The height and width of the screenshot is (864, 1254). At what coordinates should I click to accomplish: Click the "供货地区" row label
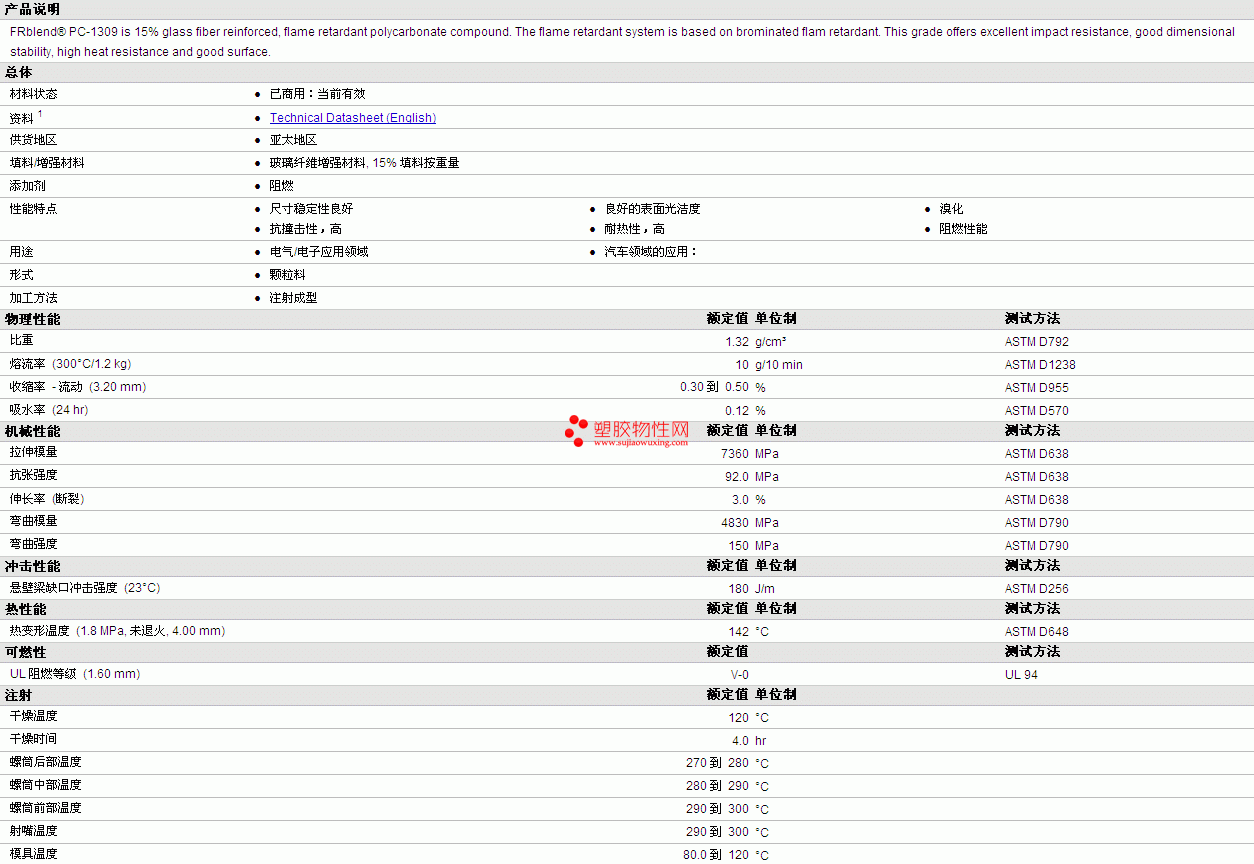(34, 140)
